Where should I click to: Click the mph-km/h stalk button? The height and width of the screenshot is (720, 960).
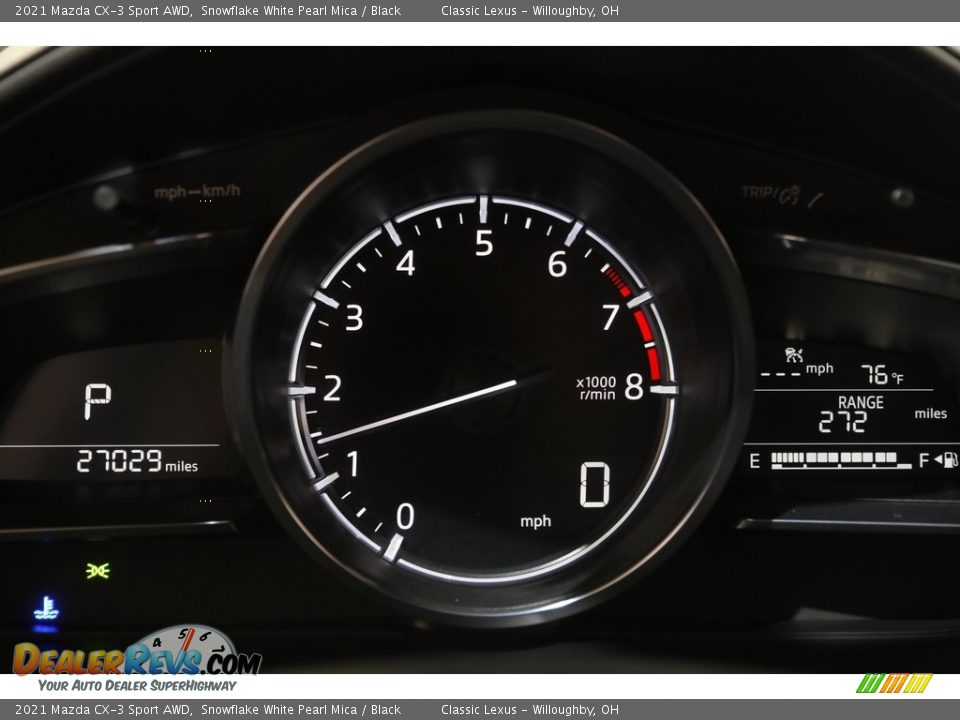(x=106, y=197)
